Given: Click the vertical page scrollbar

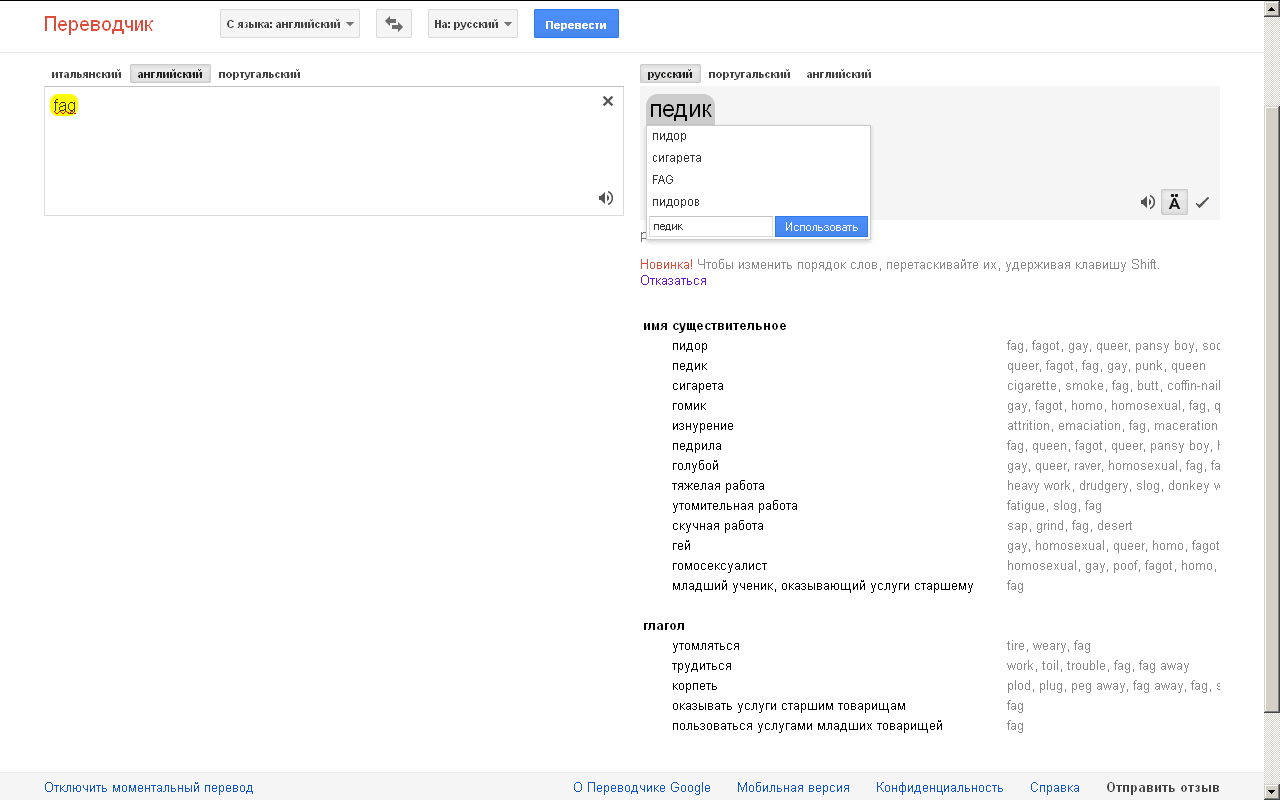Looking at the screenshot, I should tap(1271, 400).
